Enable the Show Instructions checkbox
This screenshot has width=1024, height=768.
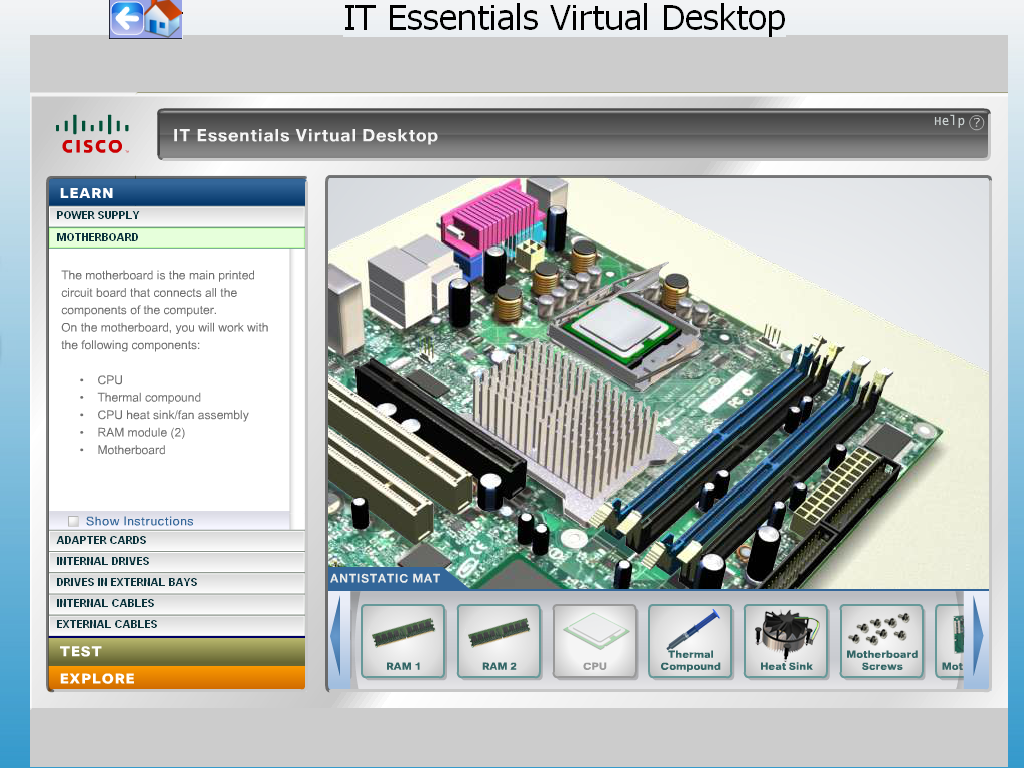(x=73, y=521)
